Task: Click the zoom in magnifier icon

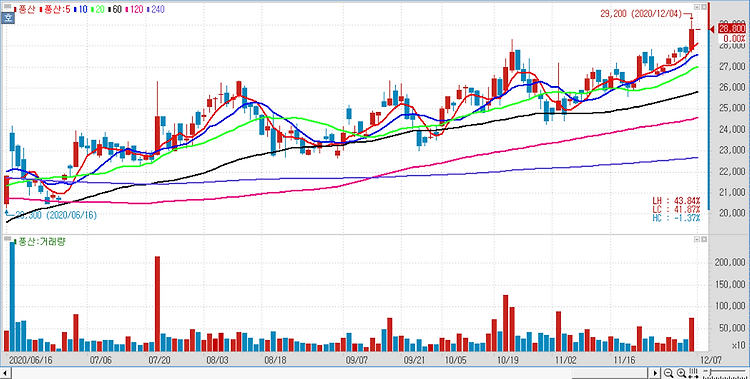Action: [x=681, y=373]
